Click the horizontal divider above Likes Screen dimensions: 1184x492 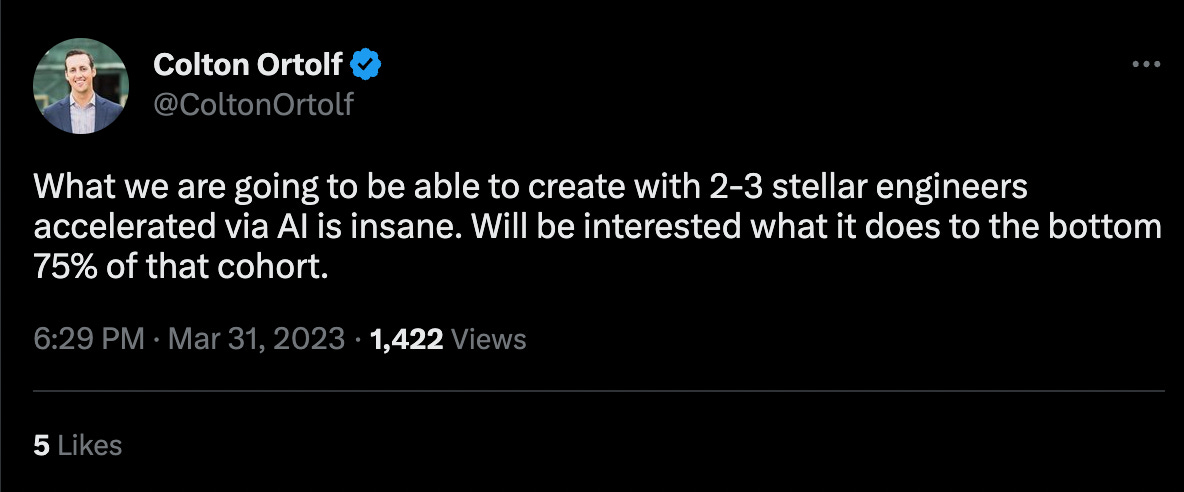click(598, 390)
